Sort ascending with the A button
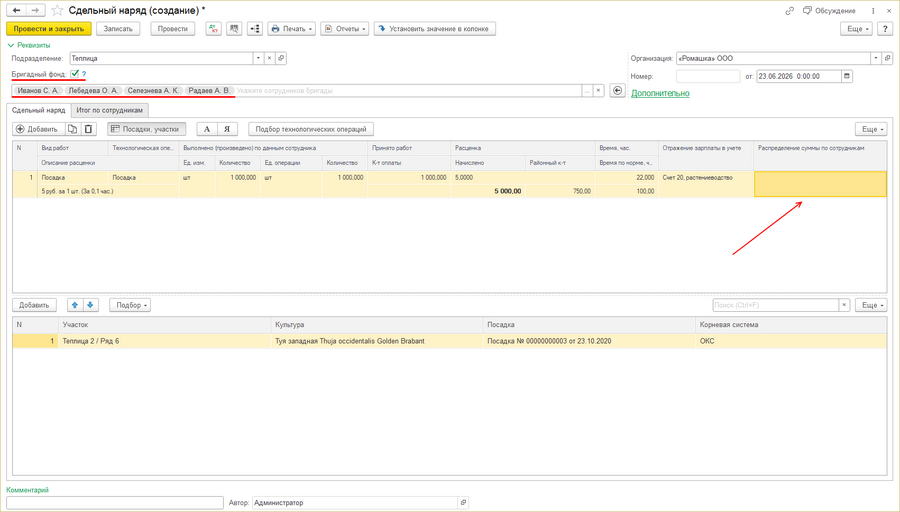Viewport: 900px width, 512px height. tap(207, 129)
